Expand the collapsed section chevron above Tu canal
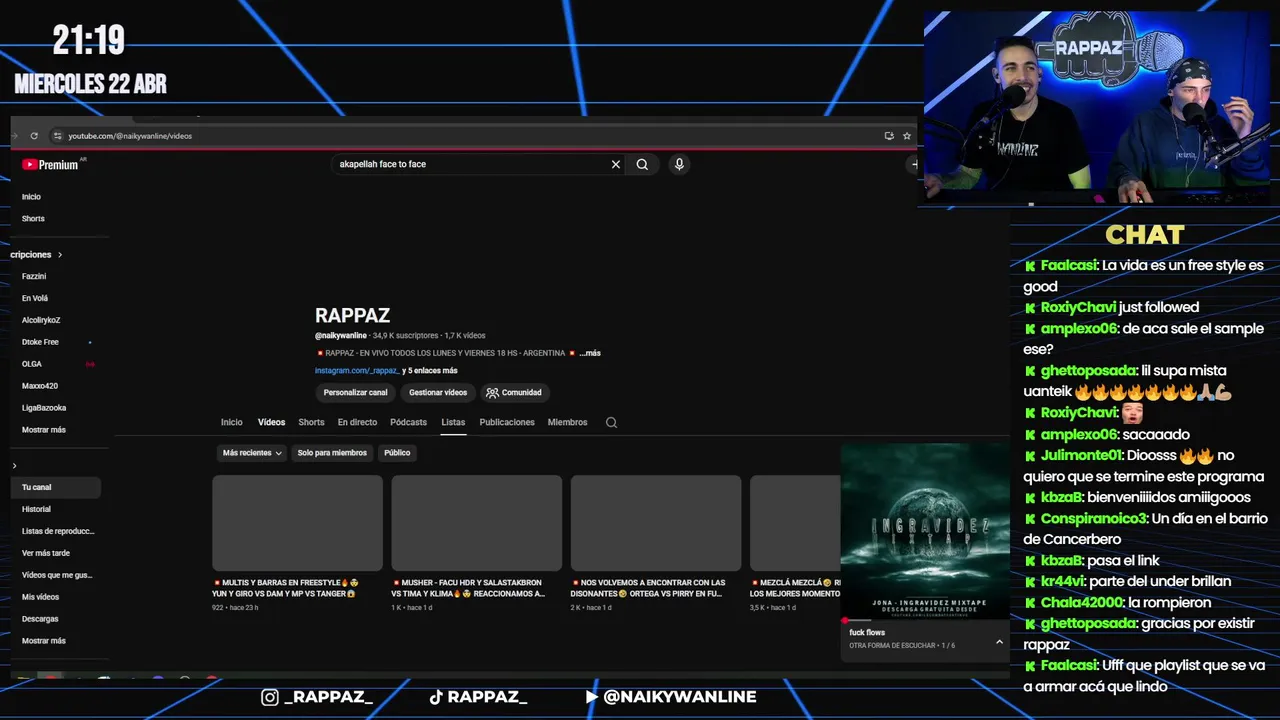The width and height of the screenshot is (1280, 720). pyautogui.click(x=14, y=466)
